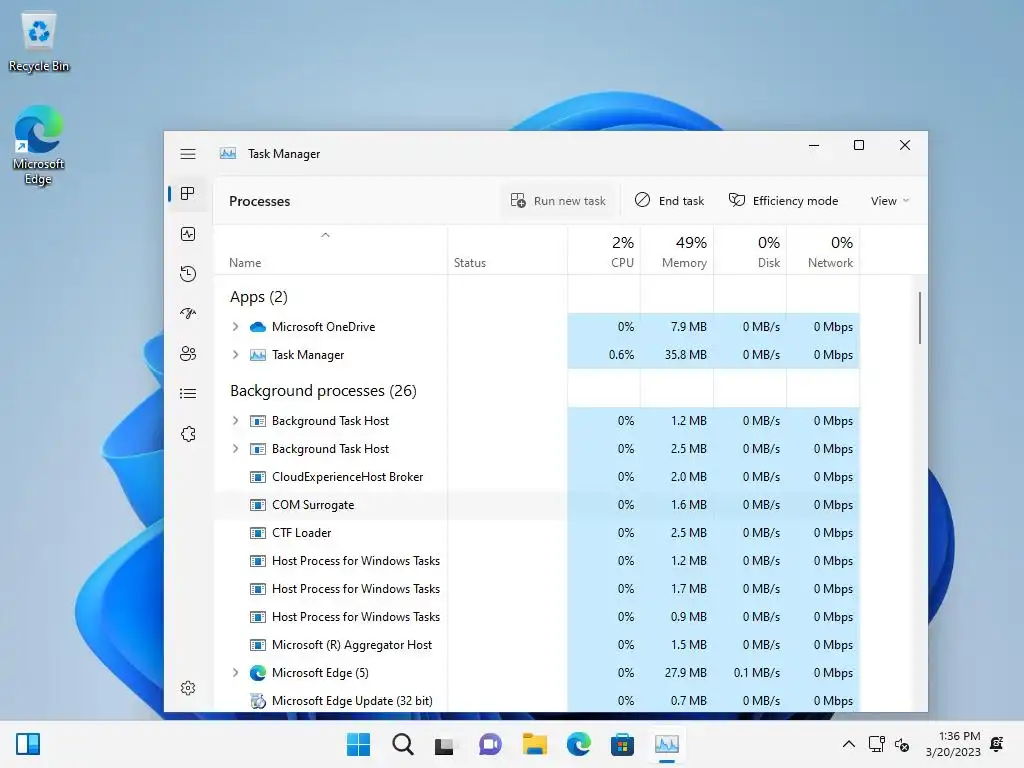
Task: Expand the Task Manager process group
Action: coord(235,355)
